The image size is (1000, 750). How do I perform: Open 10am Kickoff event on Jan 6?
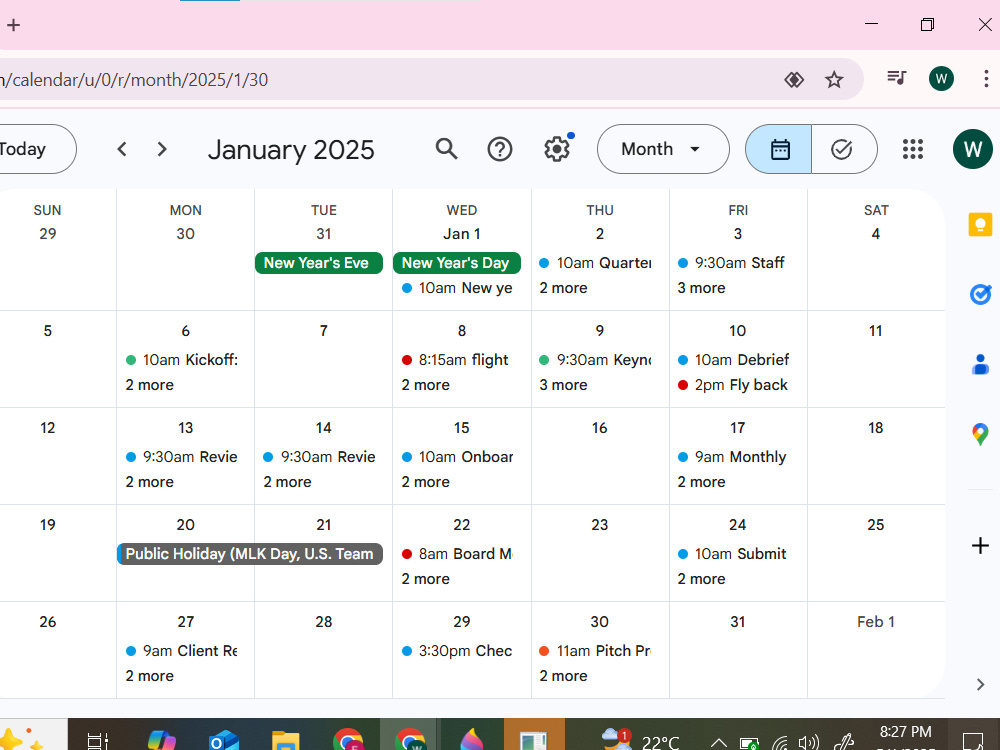(x=182, y=360)
